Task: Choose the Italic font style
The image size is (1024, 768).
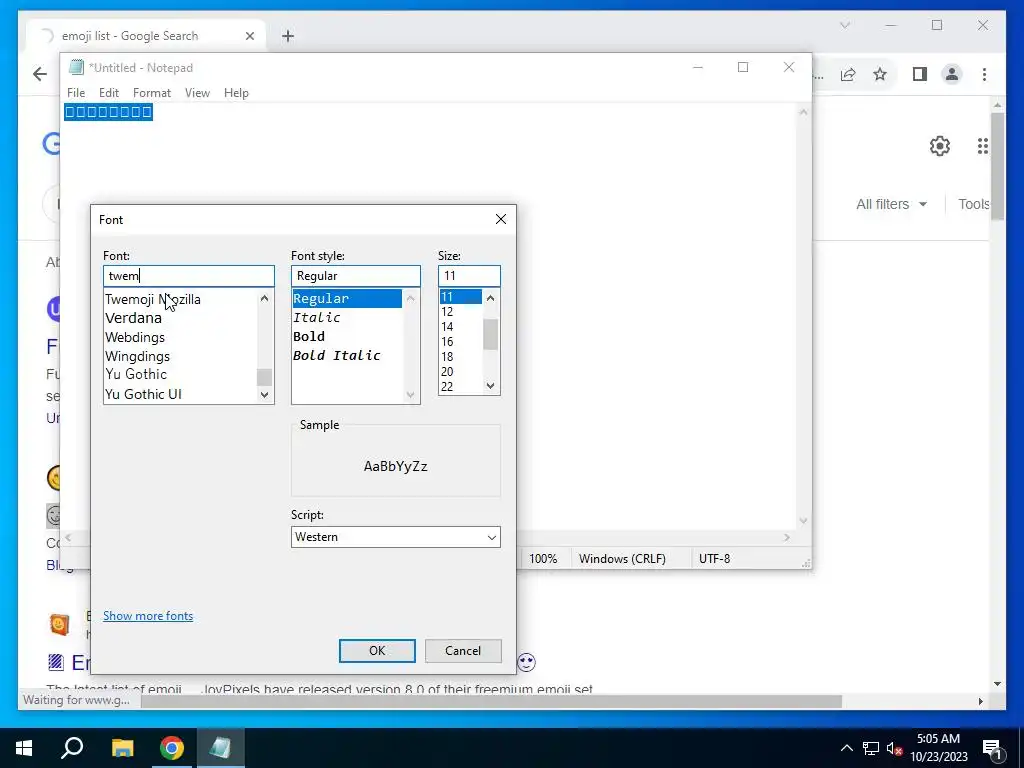Action: point(317,317)
